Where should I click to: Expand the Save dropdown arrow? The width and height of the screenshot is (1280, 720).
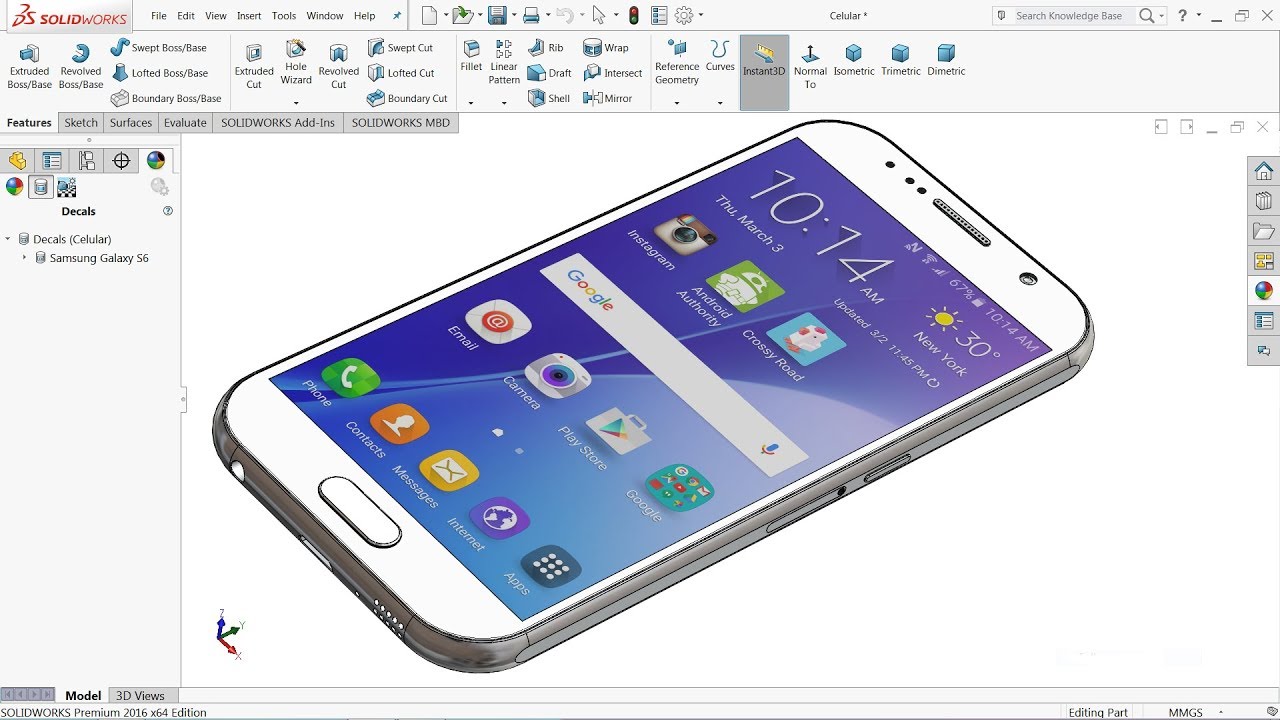514,15
